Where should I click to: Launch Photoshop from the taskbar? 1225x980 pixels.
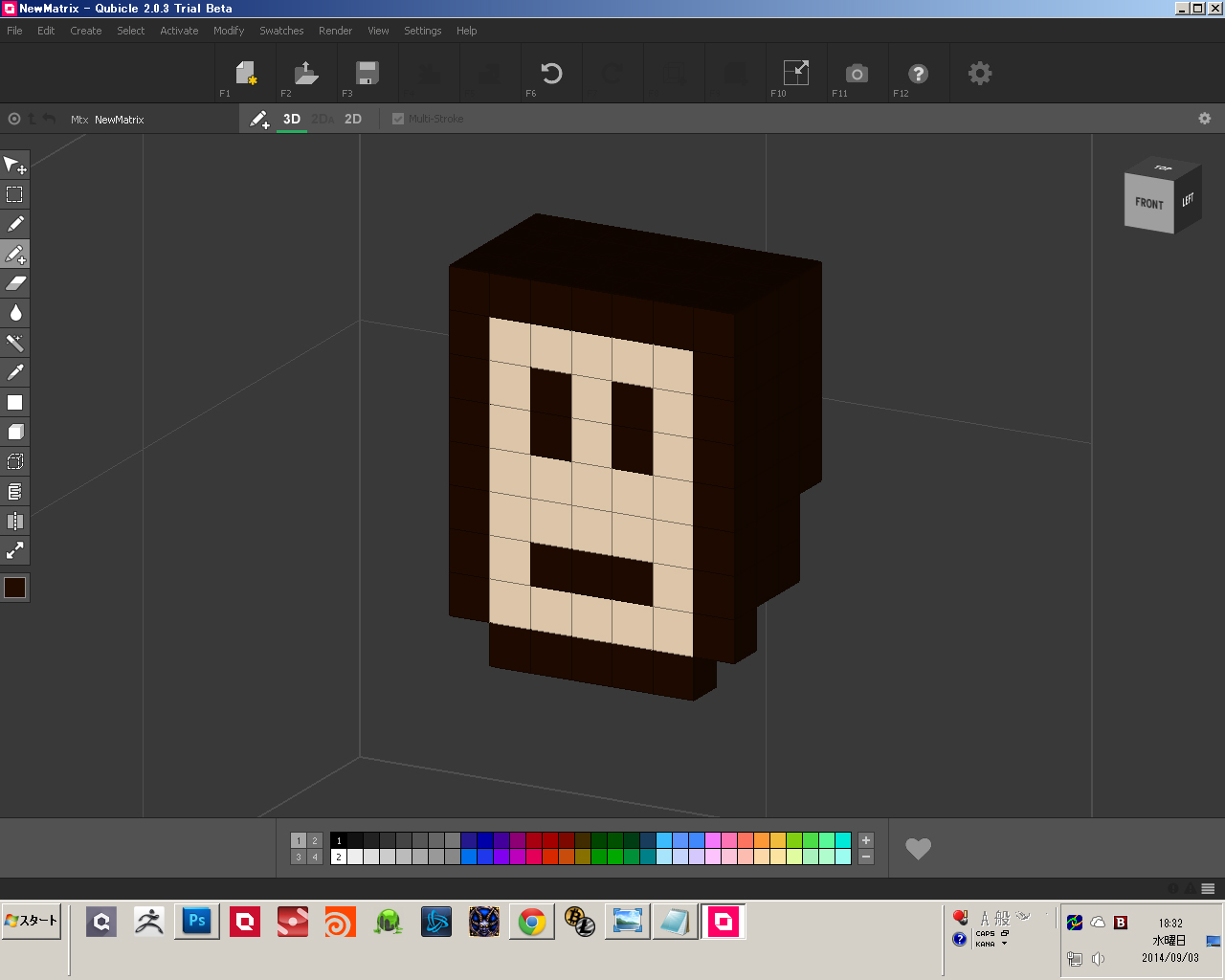click(197, 922)
